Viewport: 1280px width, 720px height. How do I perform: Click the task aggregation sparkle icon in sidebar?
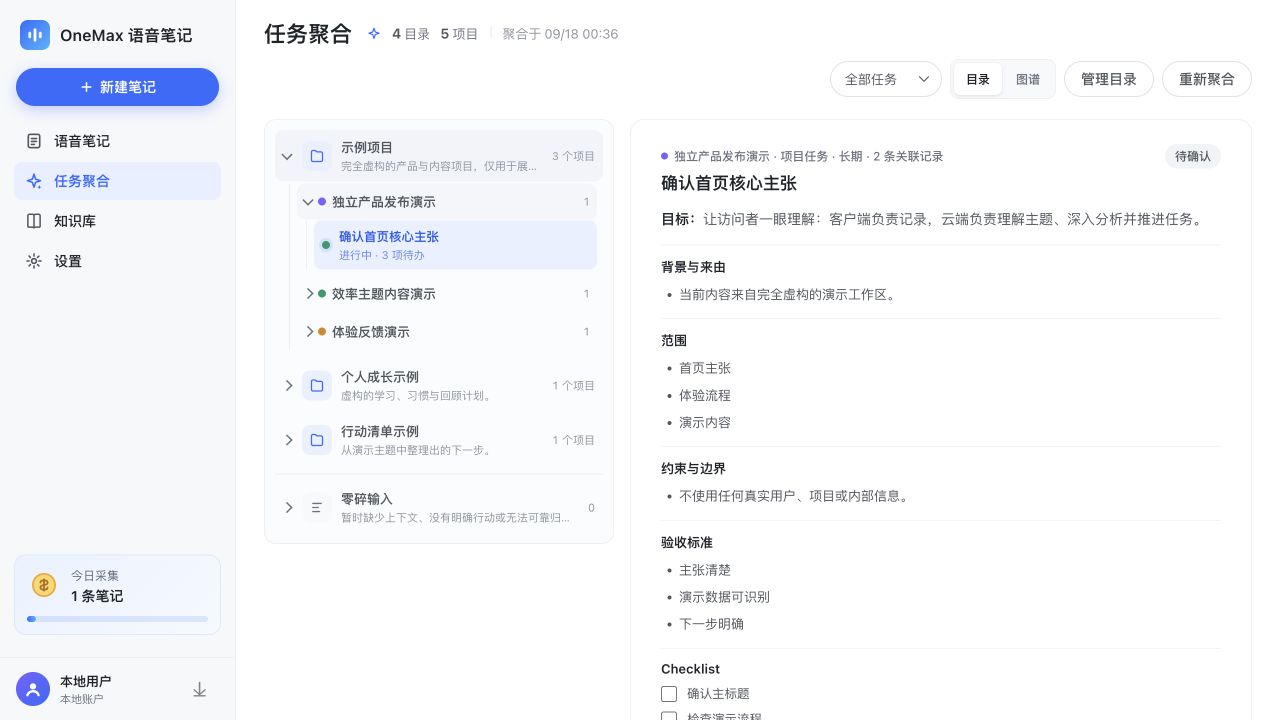[34, 181]
